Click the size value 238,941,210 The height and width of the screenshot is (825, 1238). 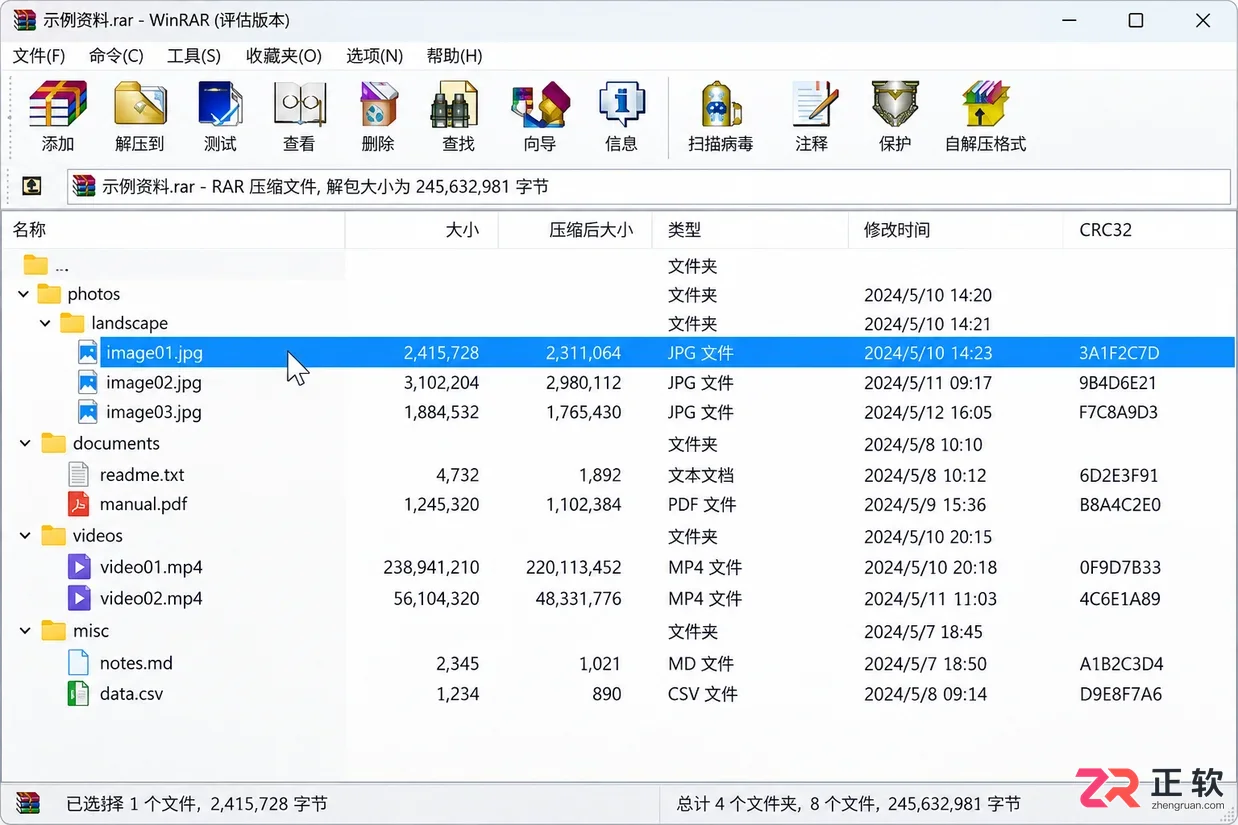click(431, 568)
